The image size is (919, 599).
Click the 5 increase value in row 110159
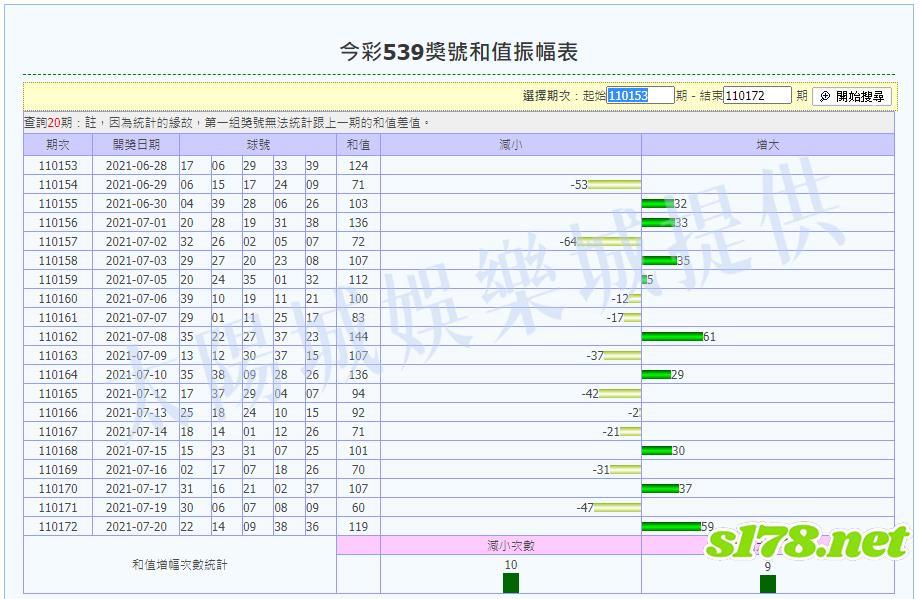pyautogui.click(x=650, y=280)
